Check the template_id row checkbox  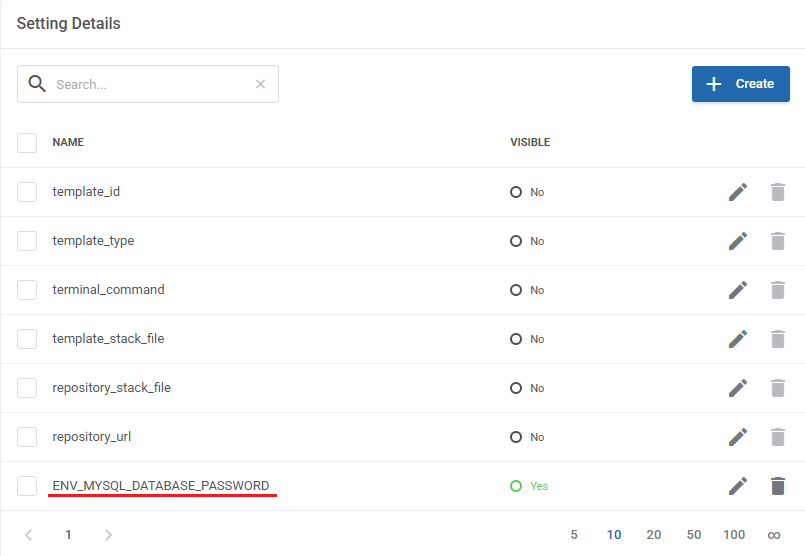(x=27, y=192)
